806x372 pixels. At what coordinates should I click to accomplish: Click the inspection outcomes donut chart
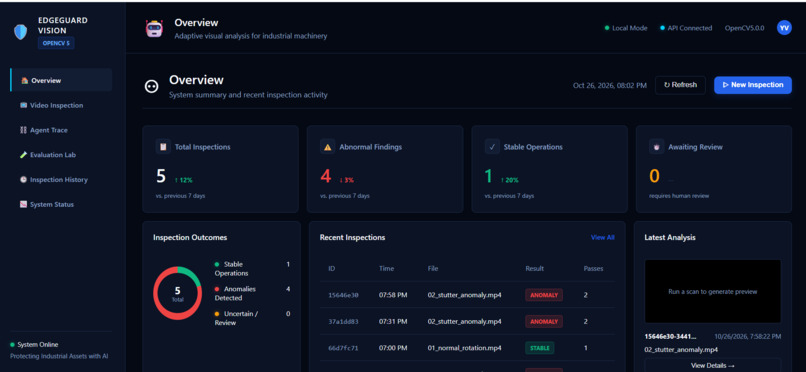177,293
